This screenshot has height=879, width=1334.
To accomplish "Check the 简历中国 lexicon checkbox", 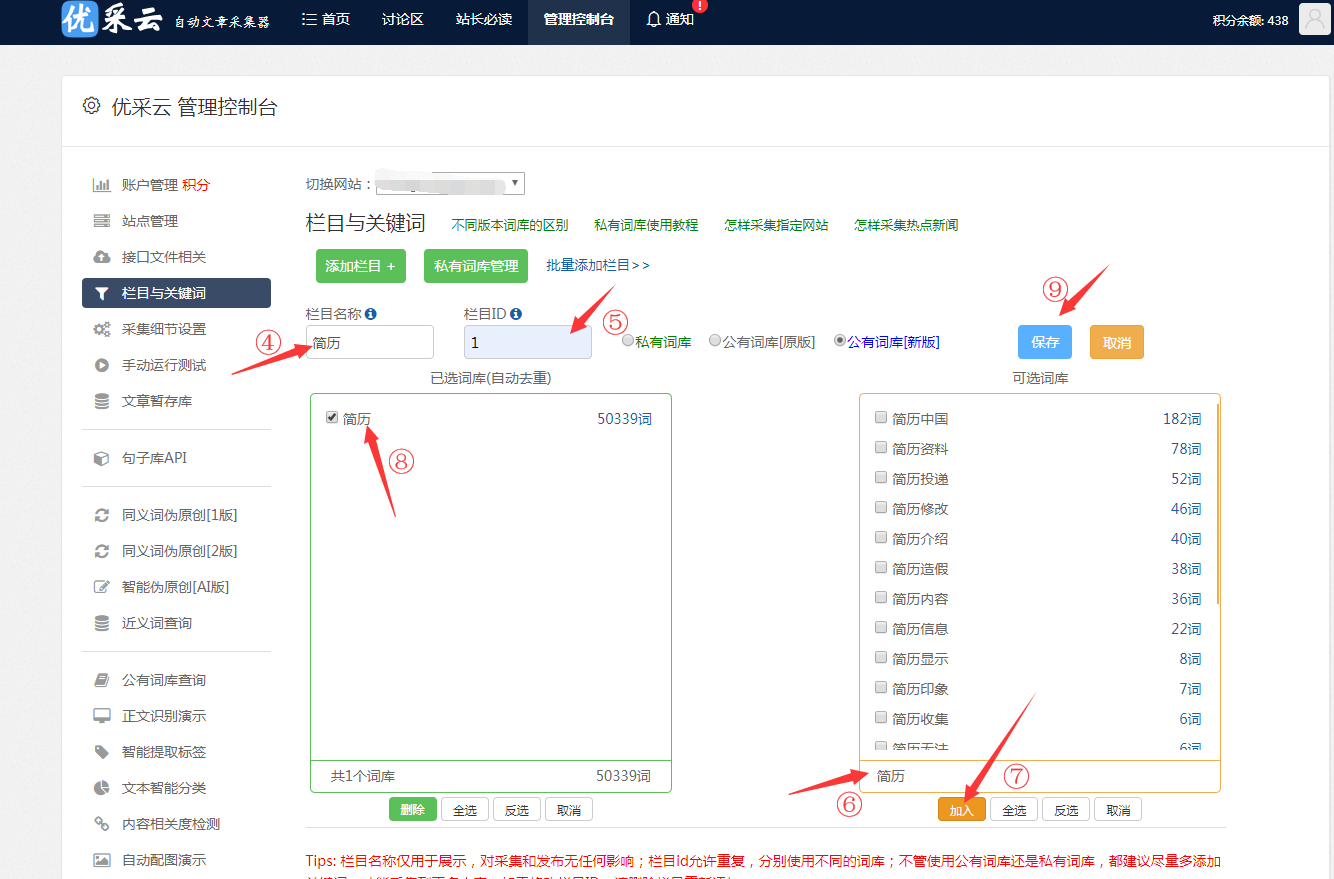I will pyautogui.click(x=881, y=418).
